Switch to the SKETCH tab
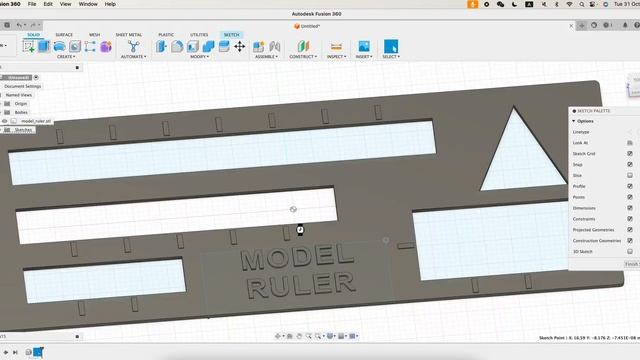640x360 pixels. (x=231, y=35)
